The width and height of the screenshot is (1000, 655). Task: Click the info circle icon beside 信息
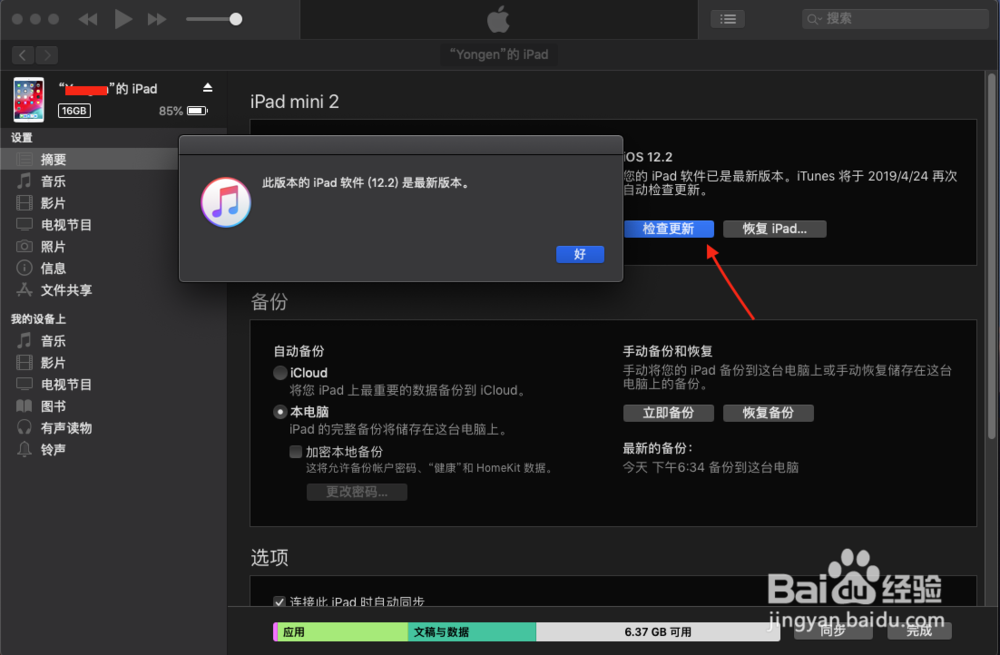pos(24,268)
